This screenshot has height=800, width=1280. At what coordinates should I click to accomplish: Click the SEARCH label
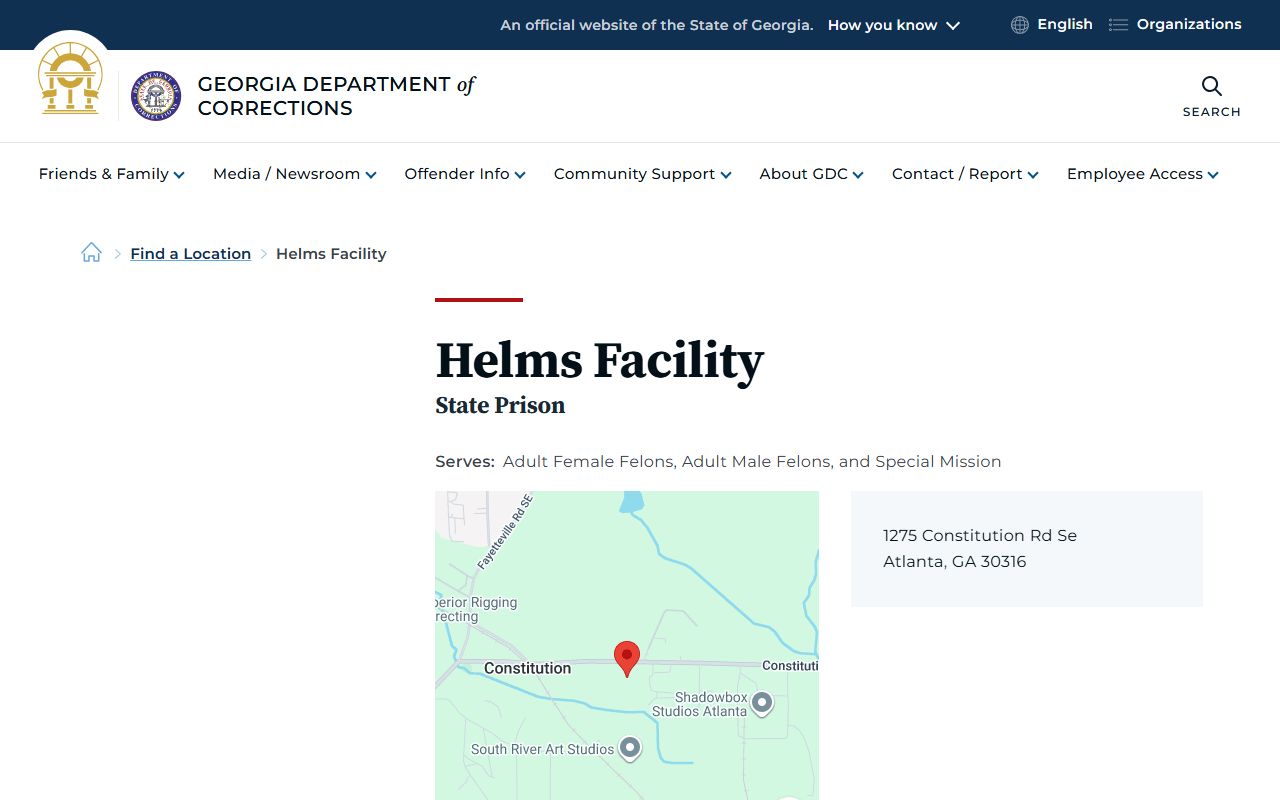(1212, 112)
